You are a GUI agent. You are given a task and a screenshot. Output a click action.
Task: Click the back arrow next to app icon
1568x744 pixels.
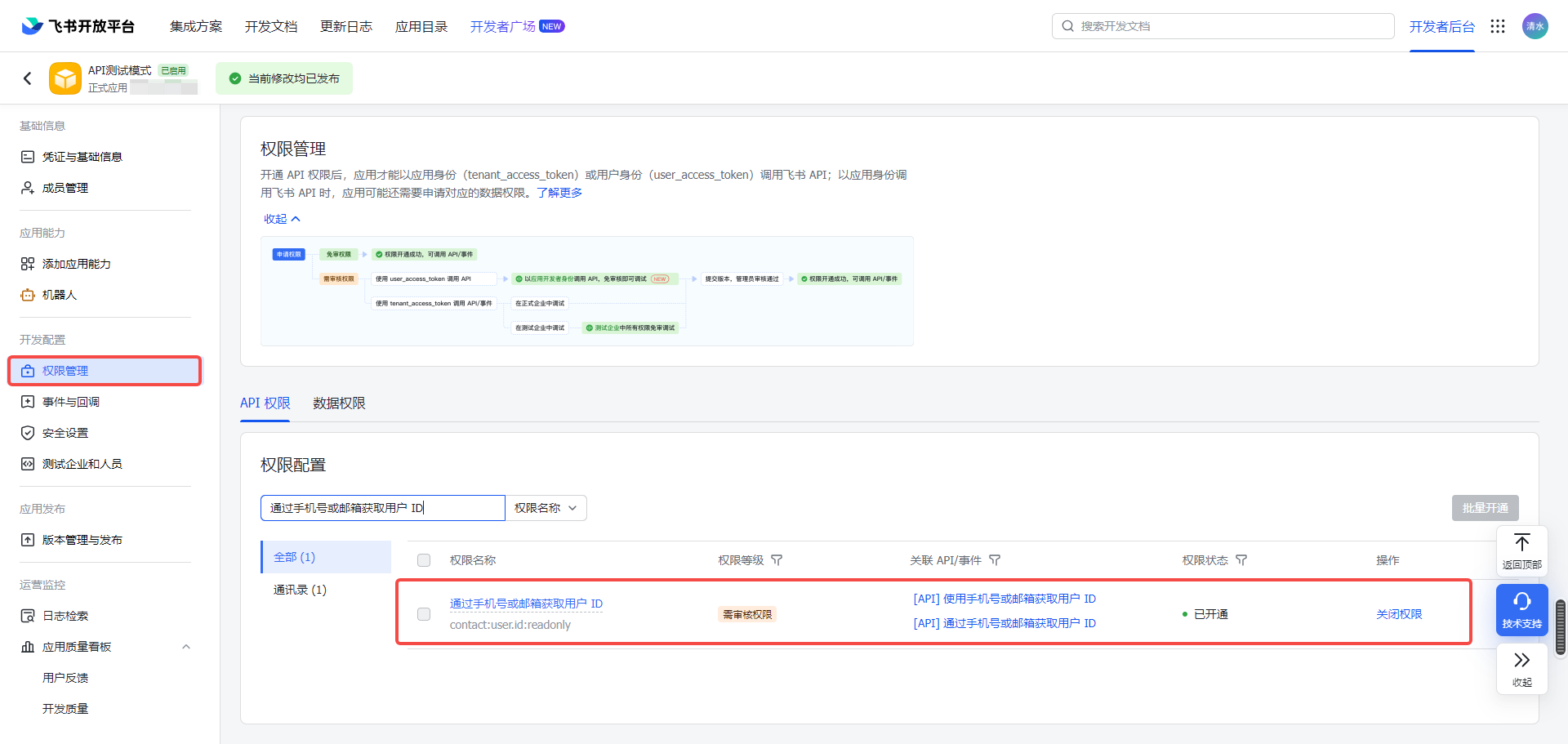click(x=28, y=78)
